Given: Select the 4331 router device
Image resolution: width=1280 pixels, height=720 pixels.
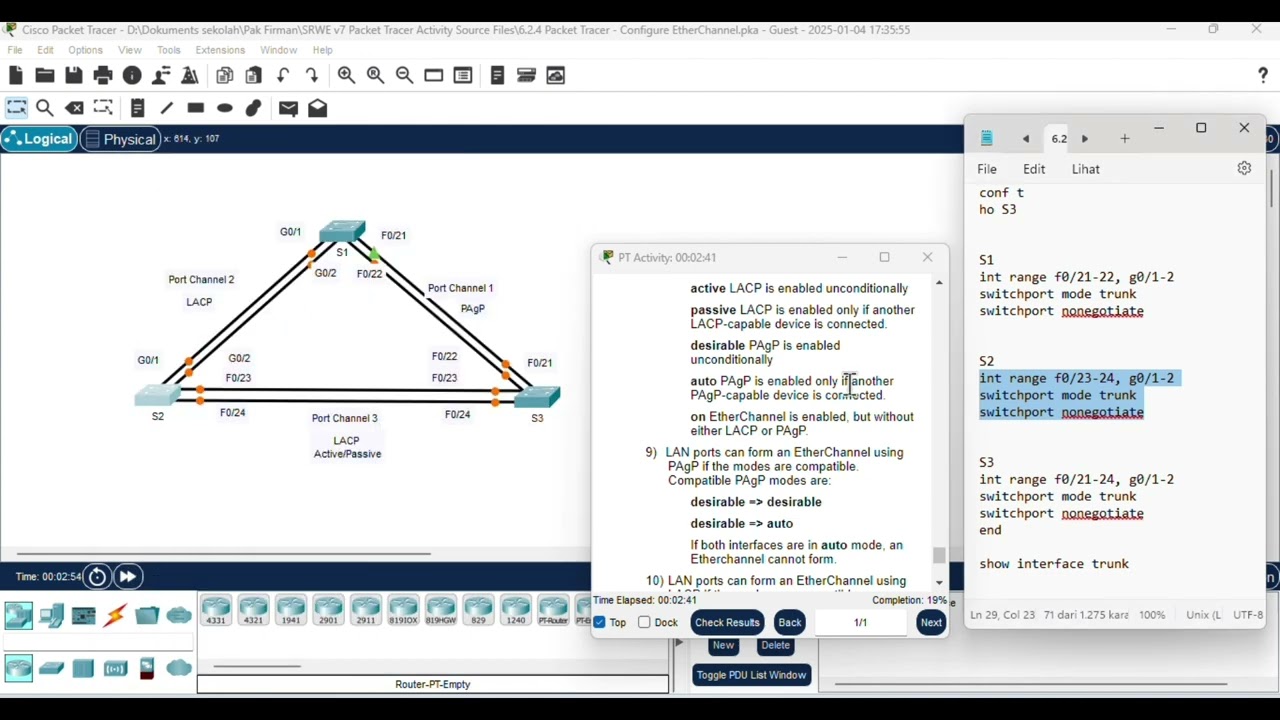Looking at the screenshot, I should pos(216,610).
